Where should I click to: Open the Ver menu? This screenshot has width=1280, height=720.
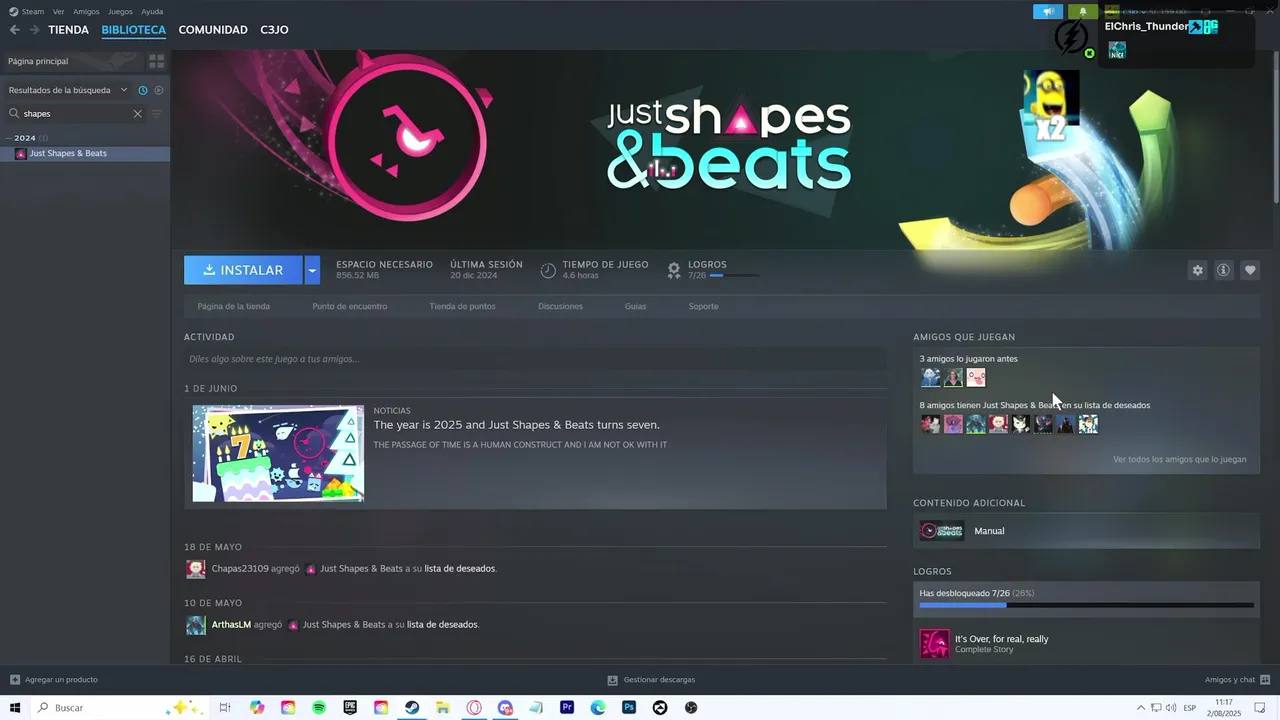[58, 11]
